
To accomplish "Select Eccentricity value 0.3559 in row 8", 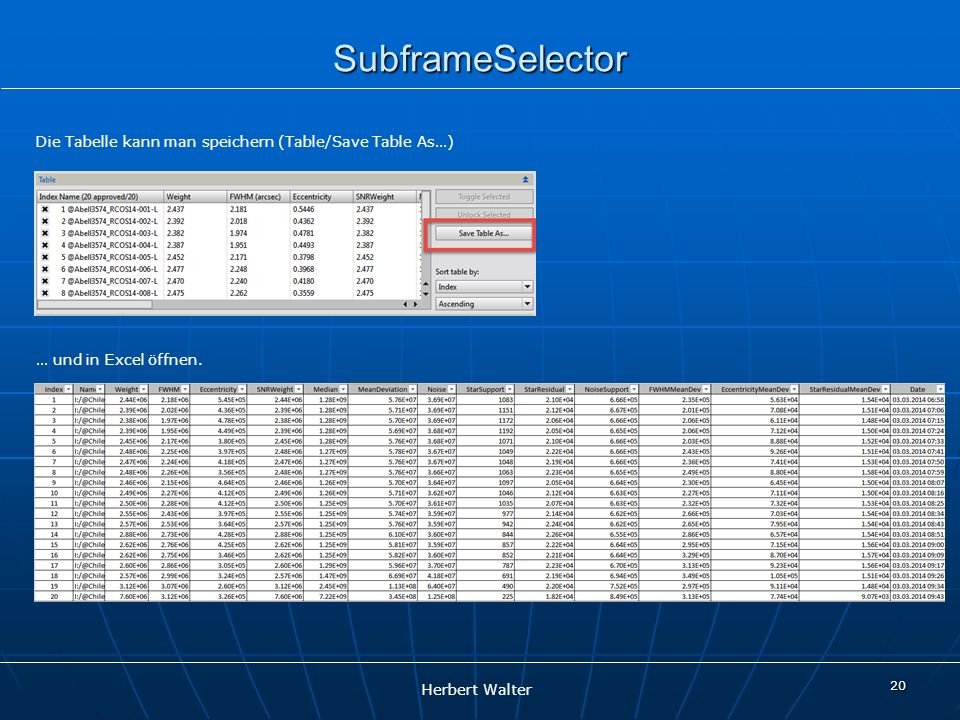I will click(x=303, y=293).
